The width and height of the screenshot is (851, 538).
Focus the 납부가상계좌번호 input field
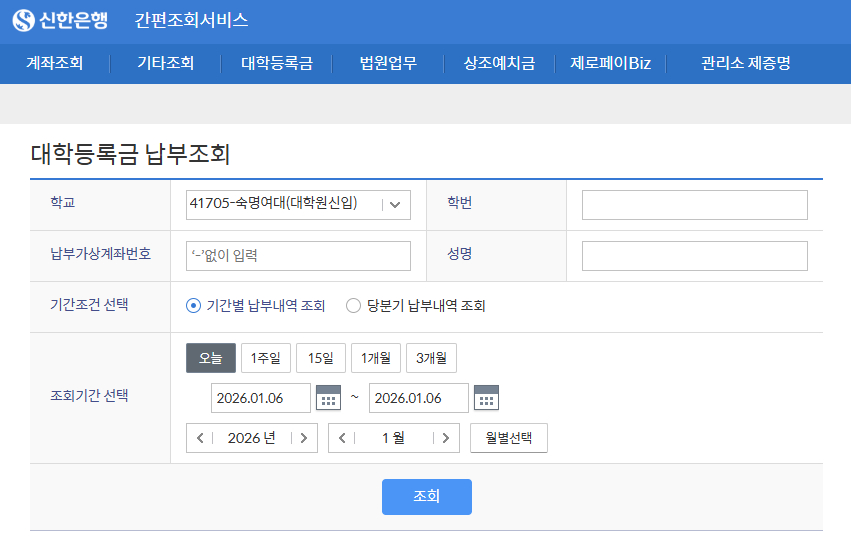pyautogui.click(x=298, y=256)
